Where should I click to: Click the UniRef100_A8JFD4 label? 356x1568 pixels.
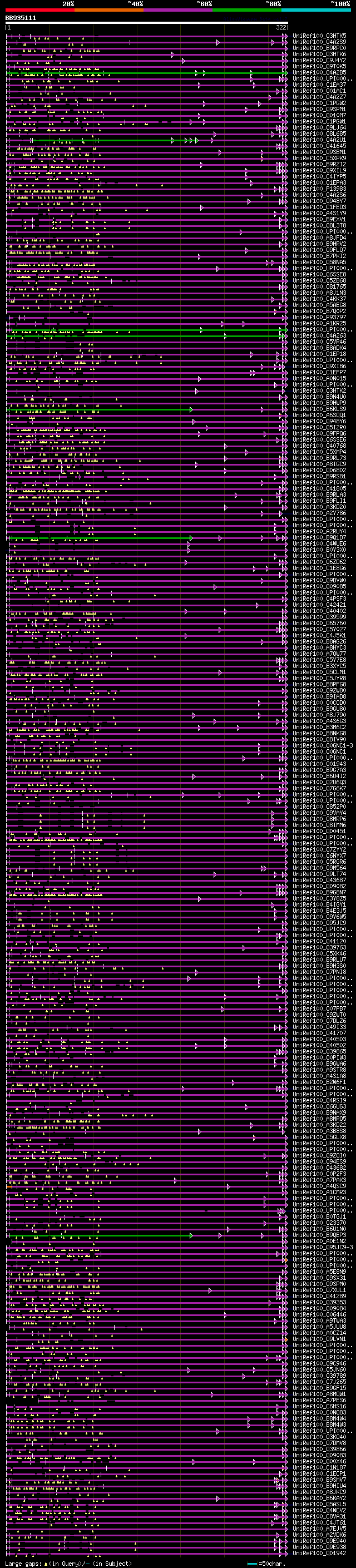tap(319, 238)
